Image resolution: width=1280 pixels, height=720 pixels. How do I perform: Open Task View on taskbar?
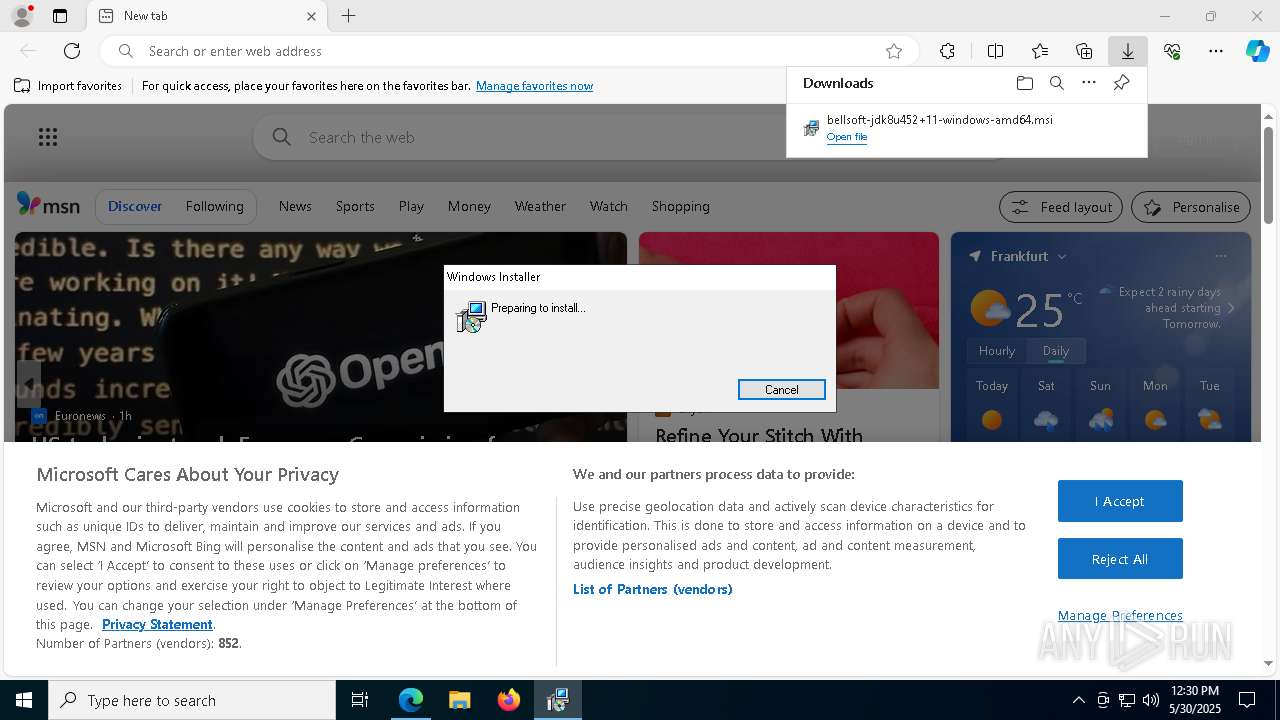360,700
